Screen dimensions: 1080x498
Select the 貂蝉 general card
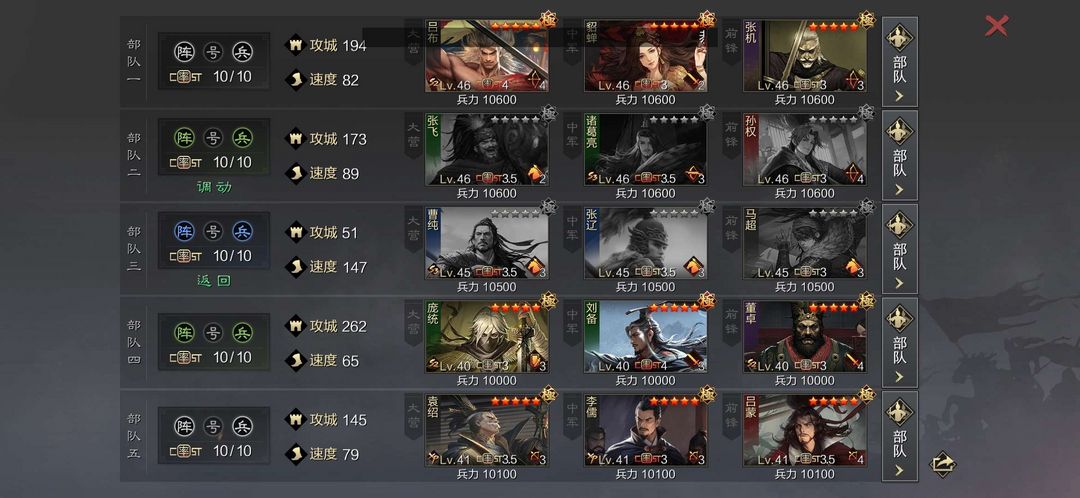click(x=645, y=56)
